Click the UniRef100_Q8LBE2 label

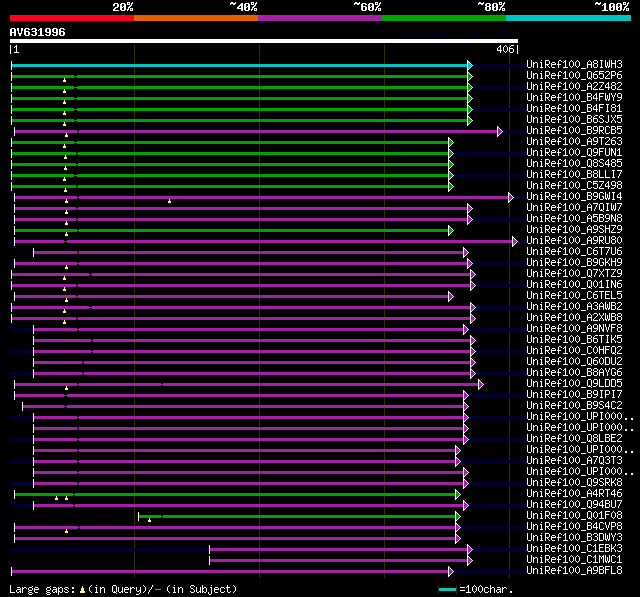574,439
